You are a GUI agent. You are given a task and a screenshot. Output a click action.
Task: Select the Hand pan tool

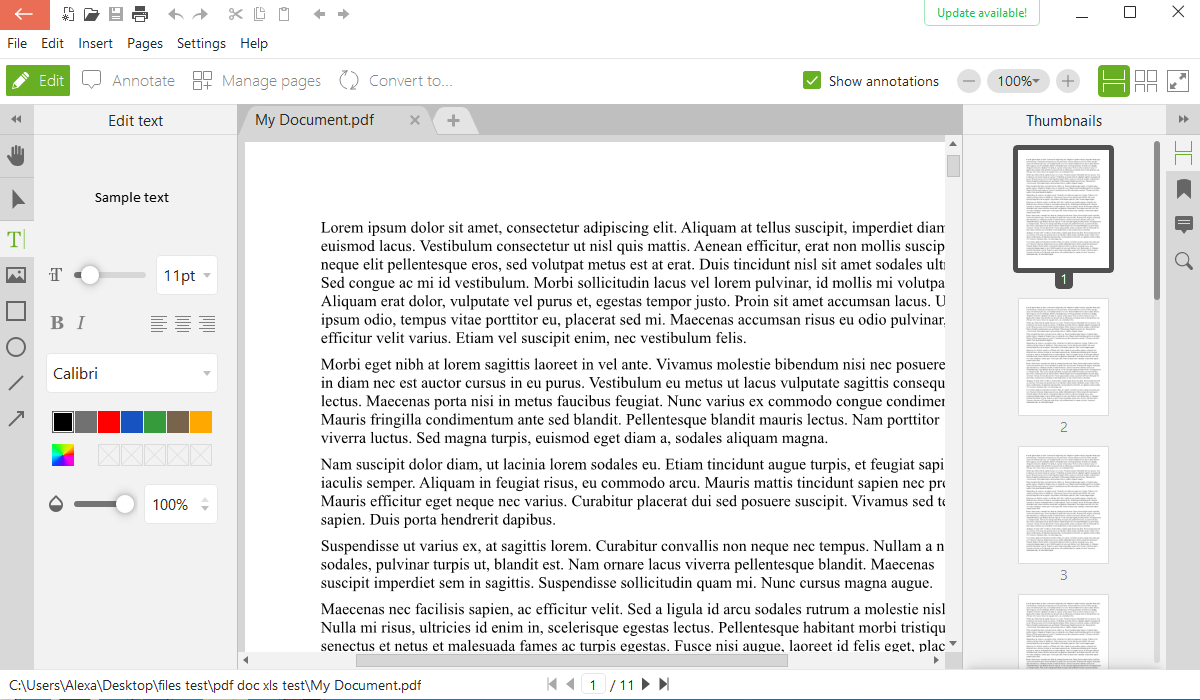(x=16, y=155)
